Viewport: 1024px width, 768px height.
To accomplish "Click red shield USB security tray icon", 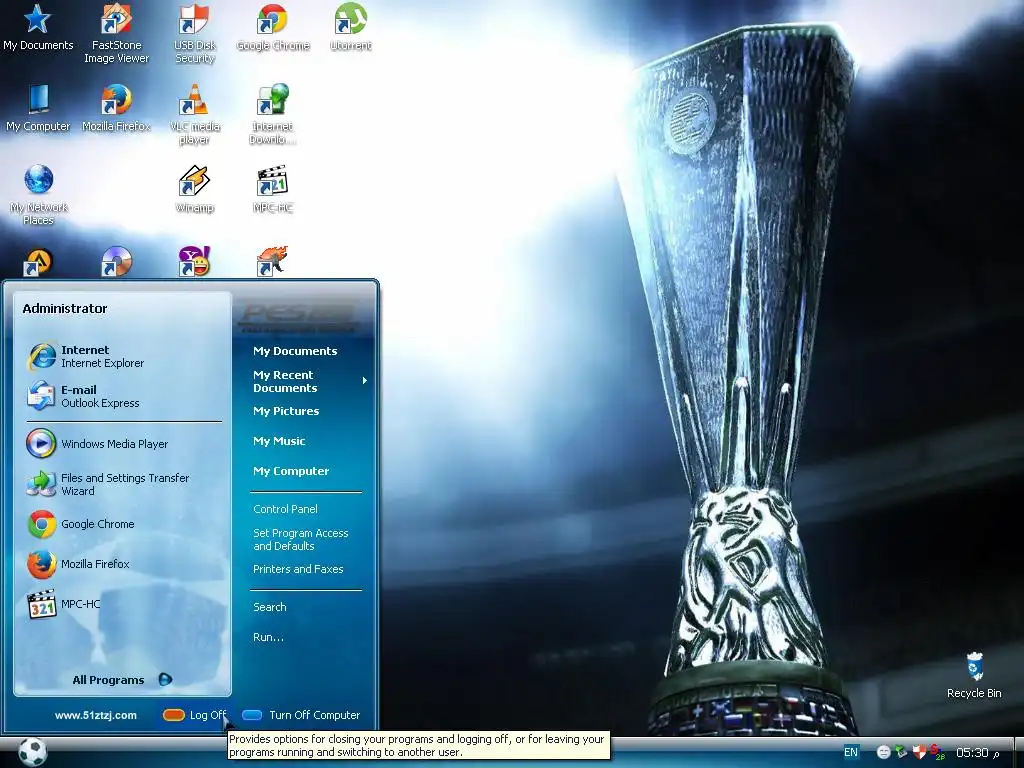I will point(919,752).
